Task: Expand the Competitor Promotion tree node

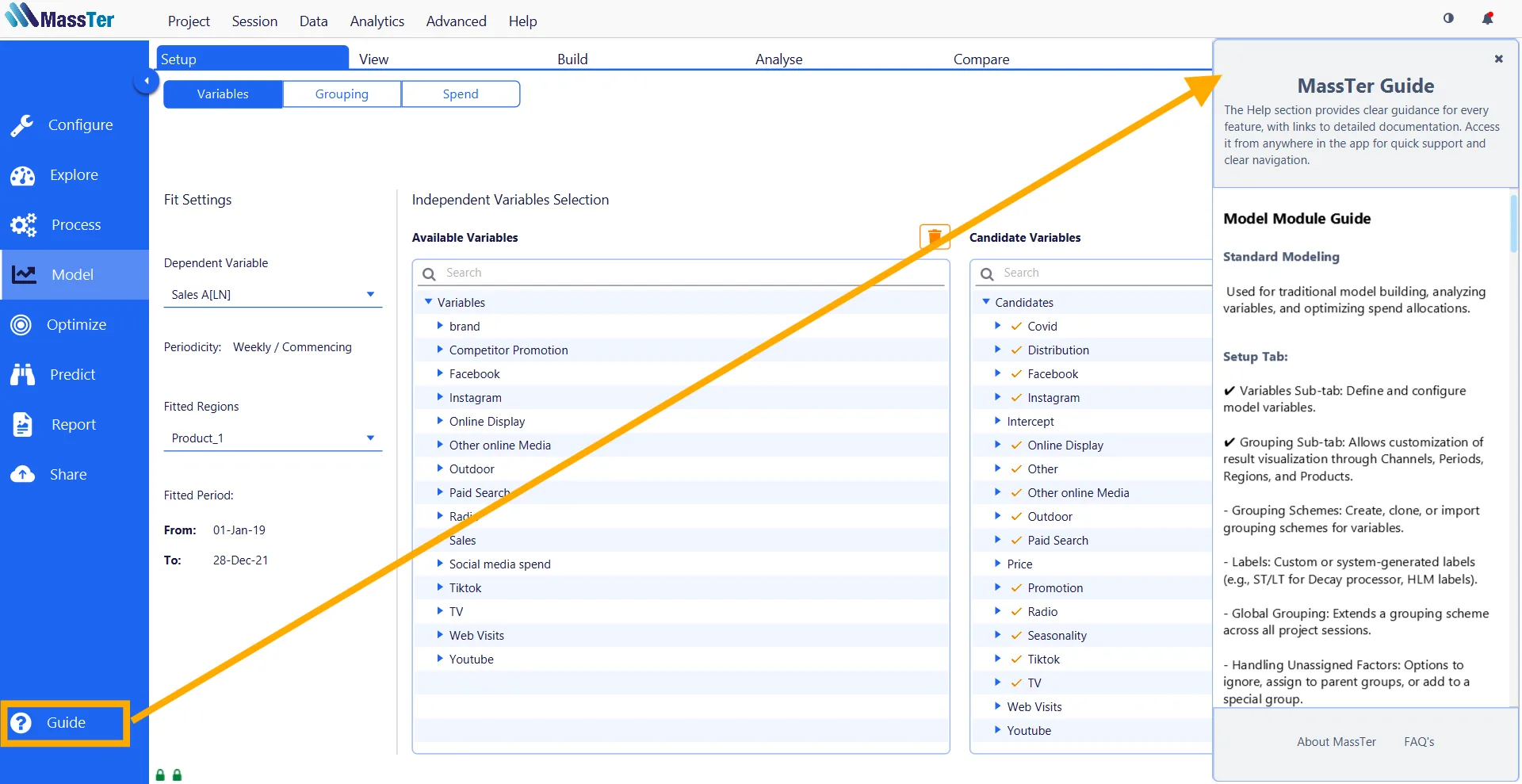Action: point(440,350)
